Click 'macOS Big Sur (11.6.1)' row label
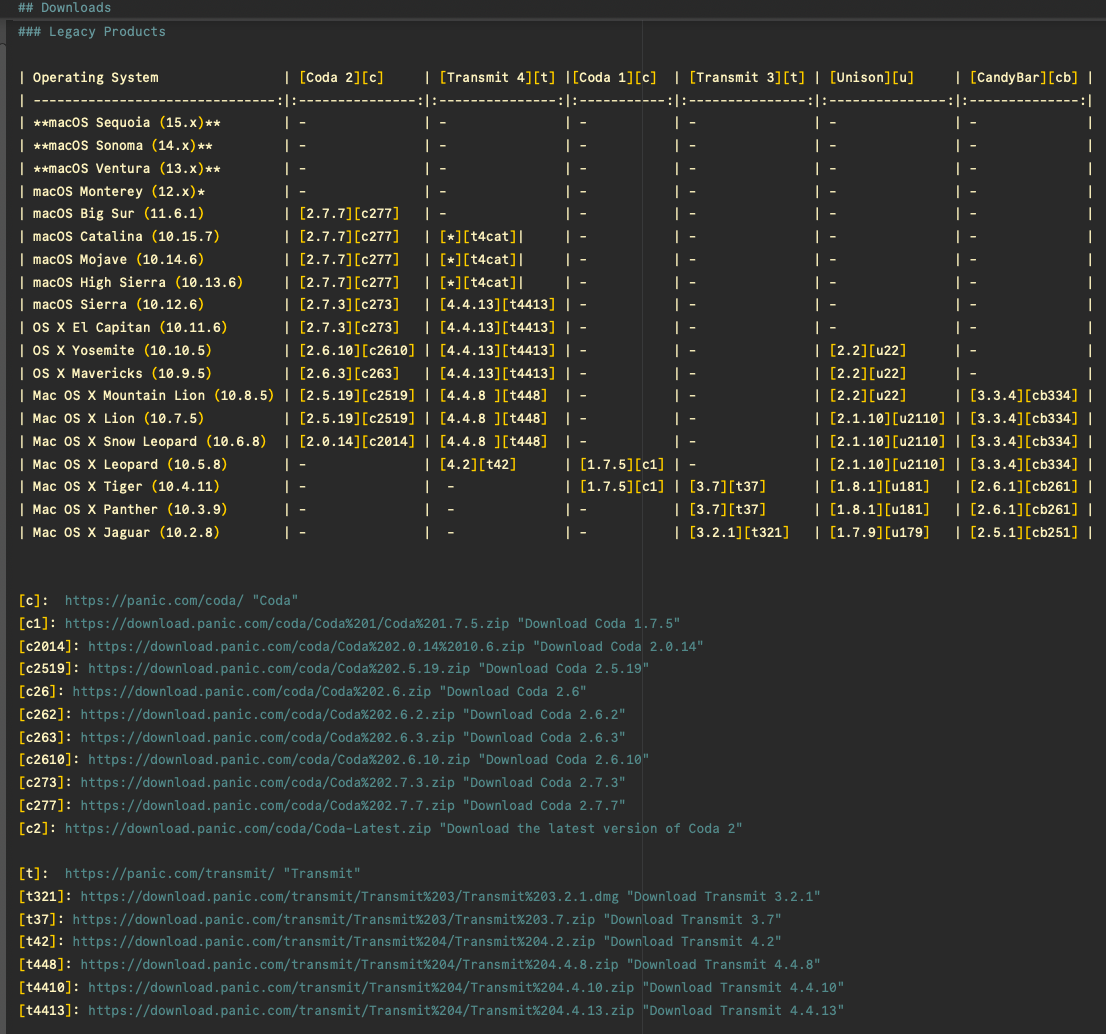The height and width of the screenshot is (1034, 1106). 118,214
